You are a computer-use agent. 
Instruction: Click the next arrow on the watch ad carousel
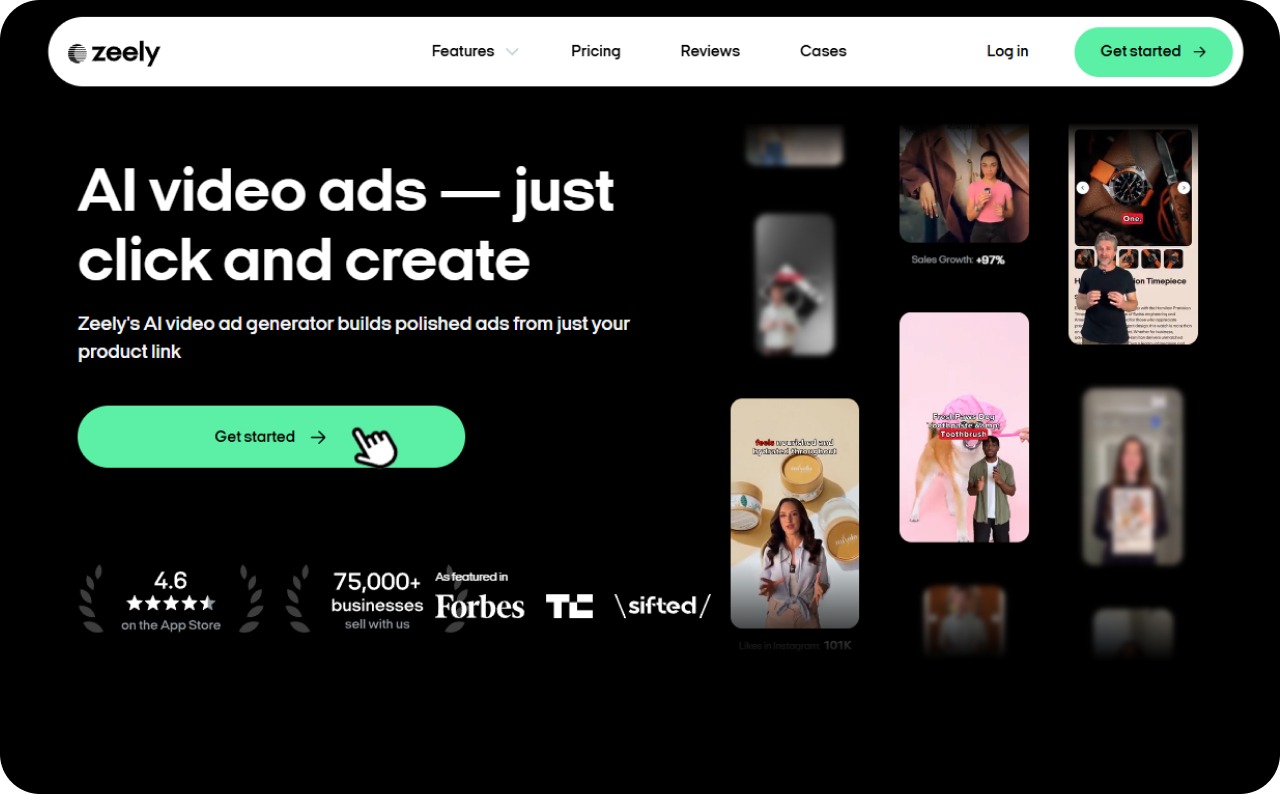tap(1183, 187)
